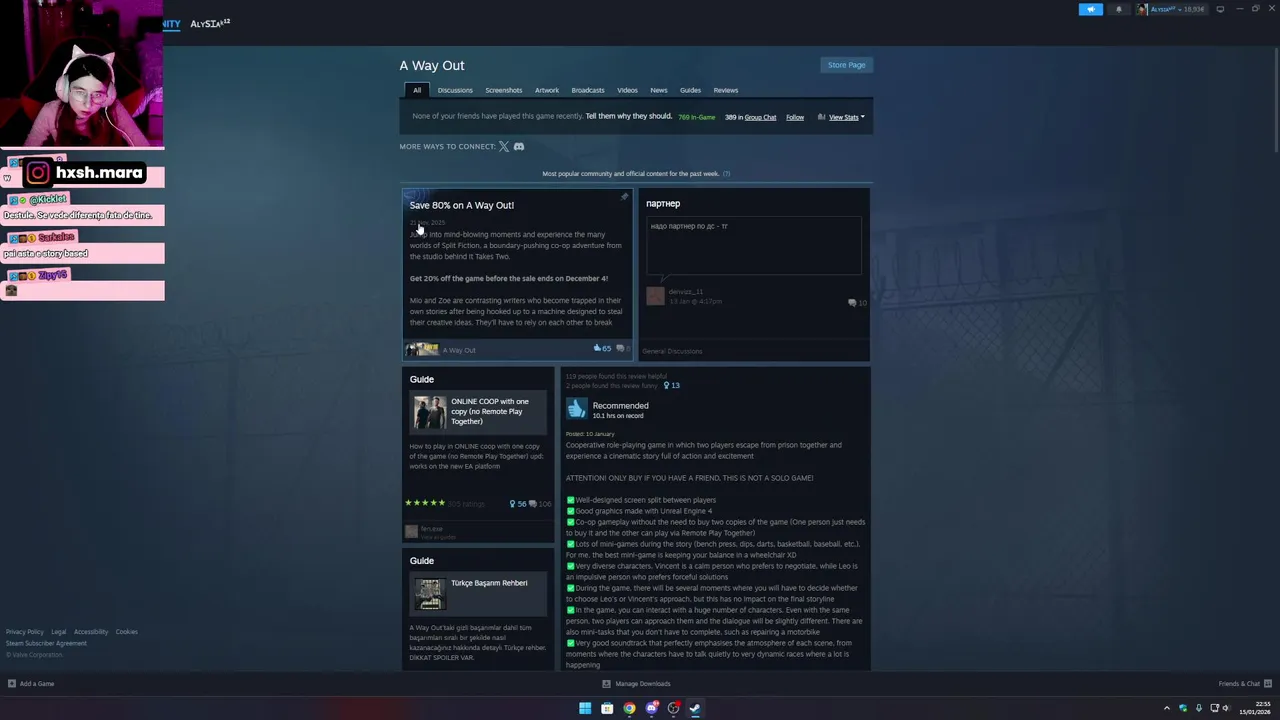Go to the Videos tab
1280x720 pixels.
tap(627, 90)
